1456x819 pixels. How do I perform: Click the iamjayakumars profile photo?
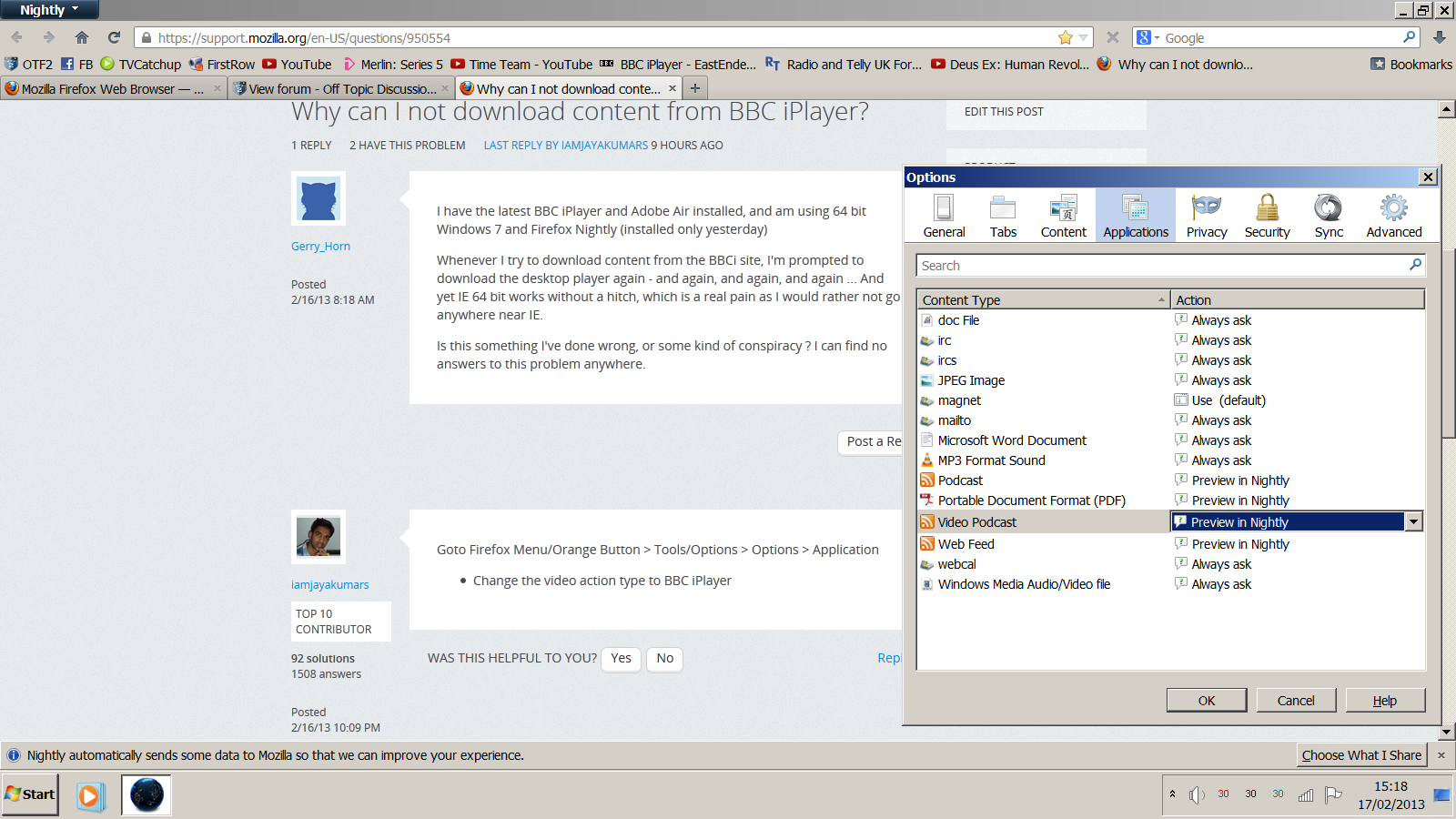pos(318,537)
